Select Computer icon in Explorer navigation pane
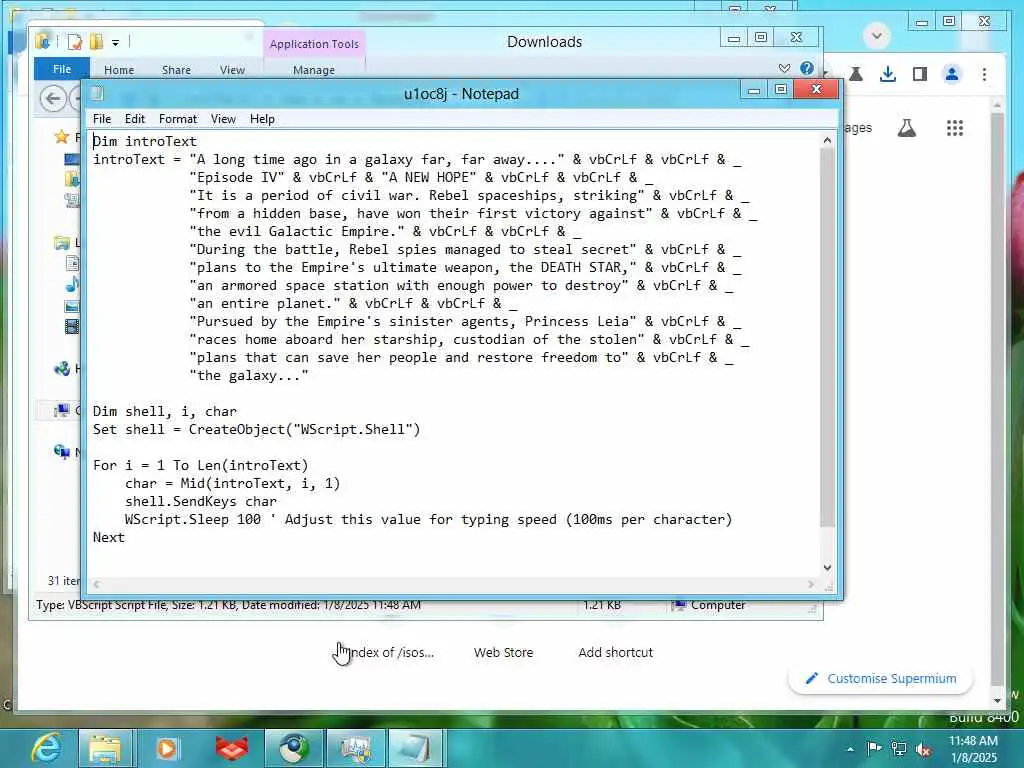1024x768 pixels. click(x=62, y=411)
